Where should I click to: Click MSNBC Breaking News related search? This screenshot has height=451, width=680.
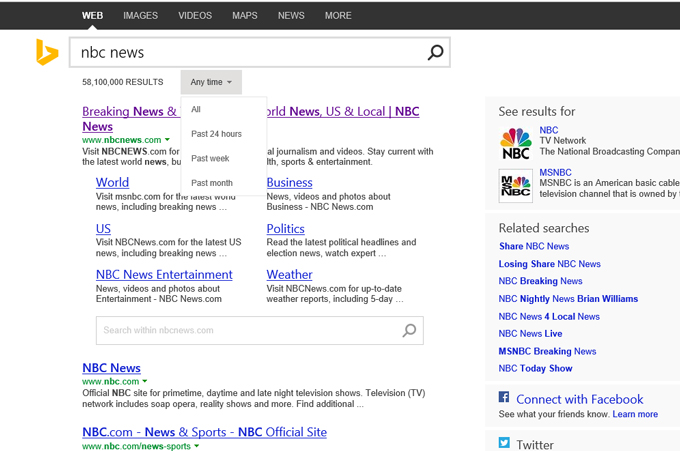click(547, 351)
